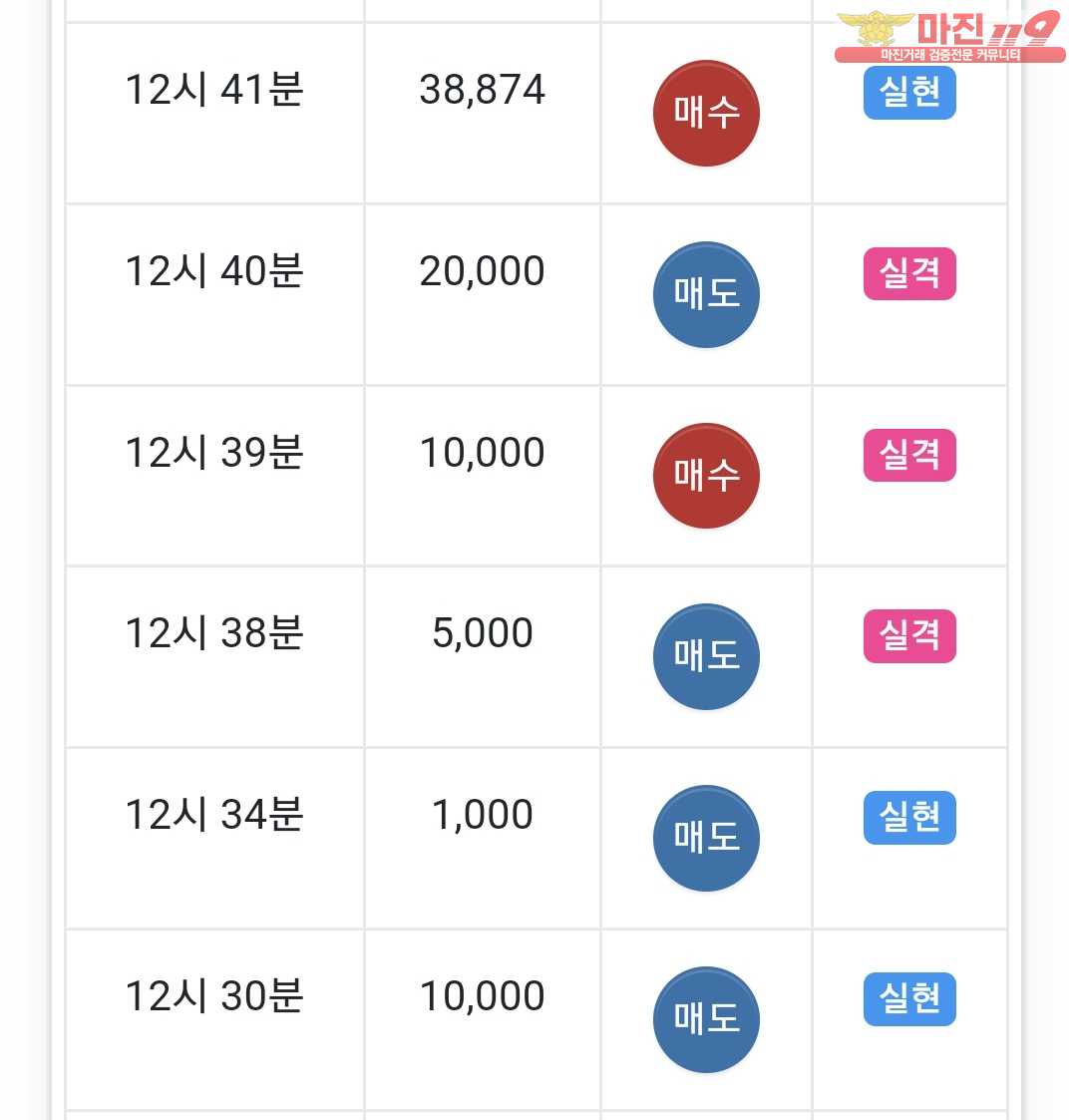This screenshot has height=1120, width=1077.
Task: Click the 38,874 amount cell
Action: (482, 114)
